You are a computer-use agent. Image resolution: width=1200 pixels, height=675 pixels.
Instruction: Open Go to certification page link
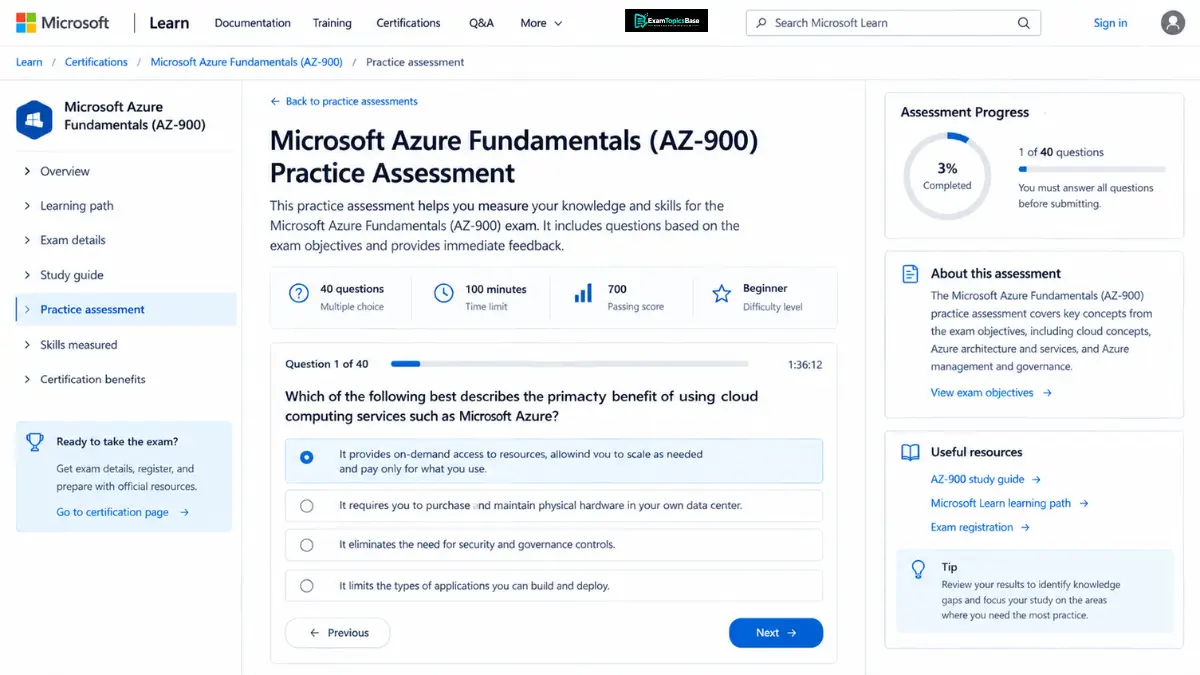pyautogui.click(x=123, y=512)
